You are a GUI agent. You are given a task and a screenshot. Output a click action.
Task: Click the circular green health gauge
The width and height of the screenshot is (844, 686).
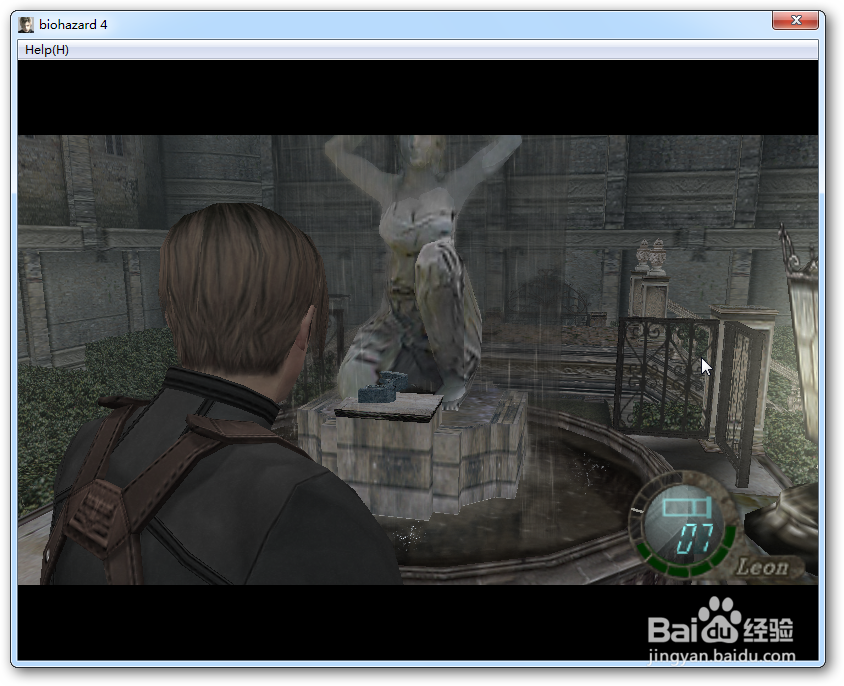click(682, 524)
